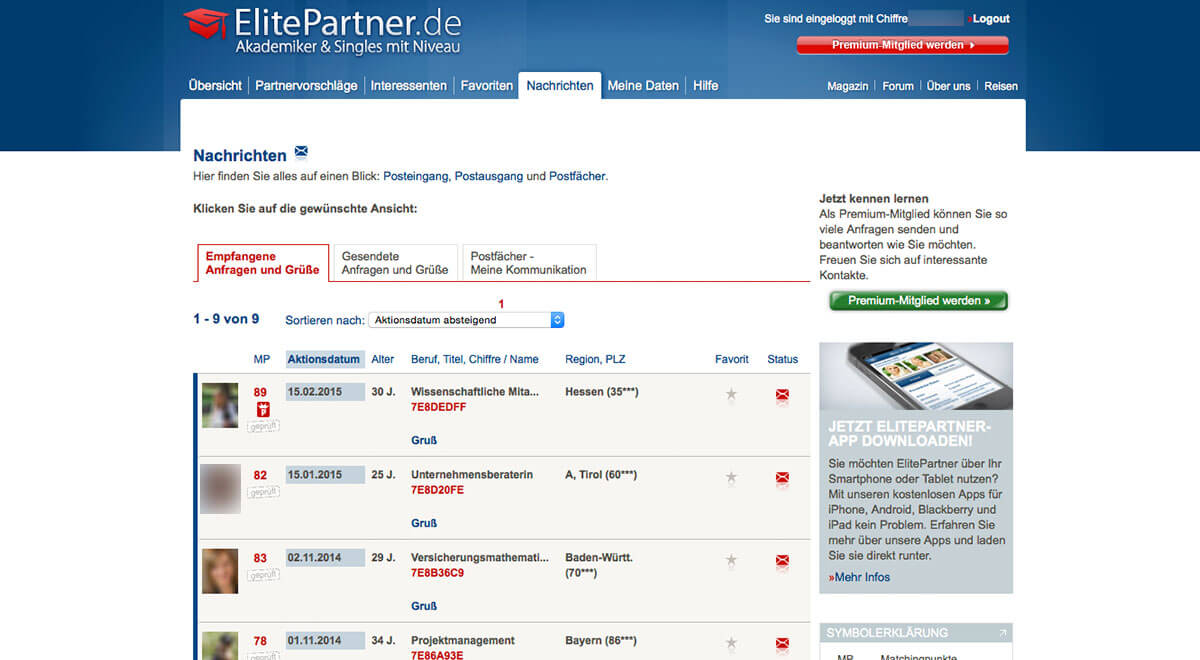1200x660 pixels.
Task: Open blurred photo of Tirol member
Action: [x=220, y=489]
